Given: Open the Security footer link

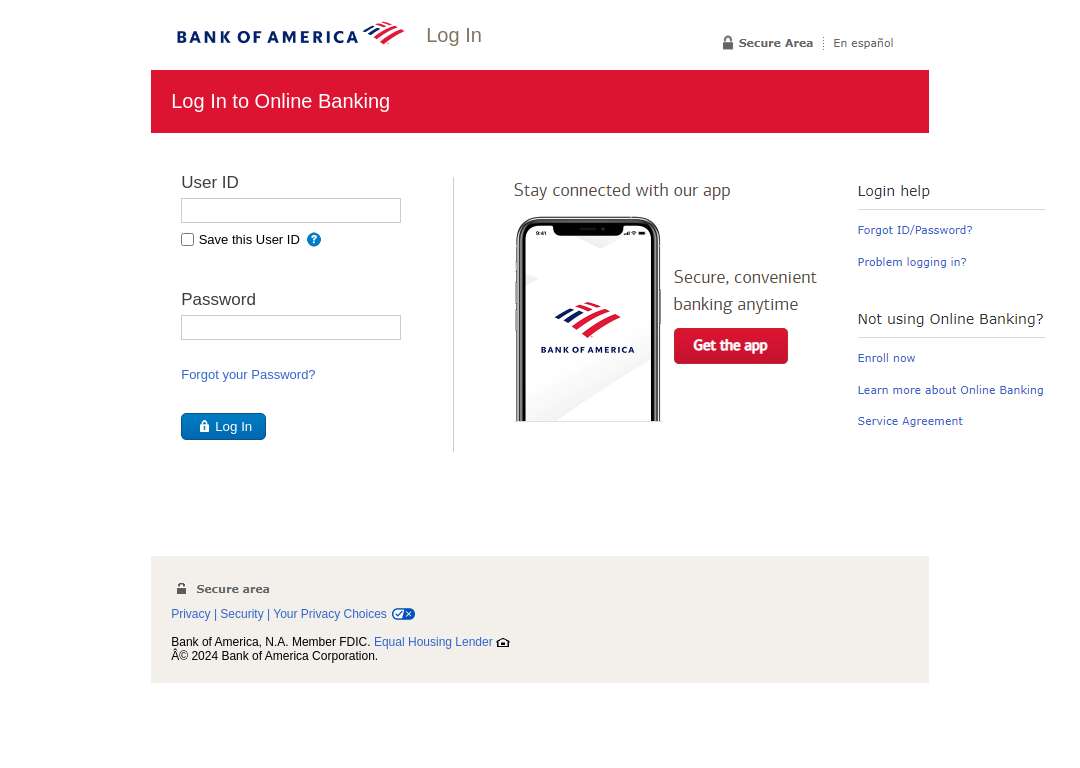Looking at the screenshot, I should coord(242,614).
